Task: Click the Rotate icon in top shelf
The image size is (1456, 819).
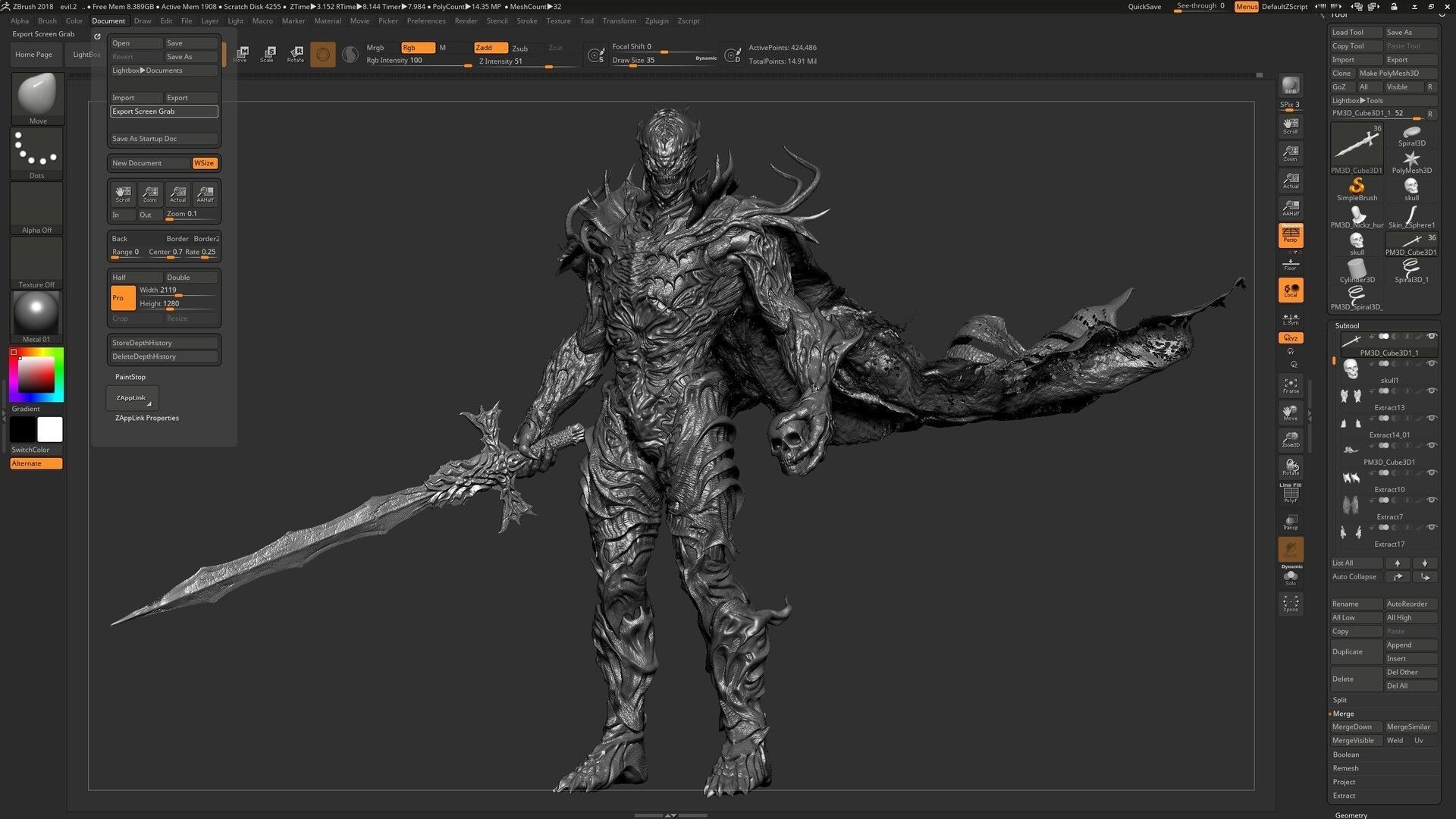Action: pos(296,53)
